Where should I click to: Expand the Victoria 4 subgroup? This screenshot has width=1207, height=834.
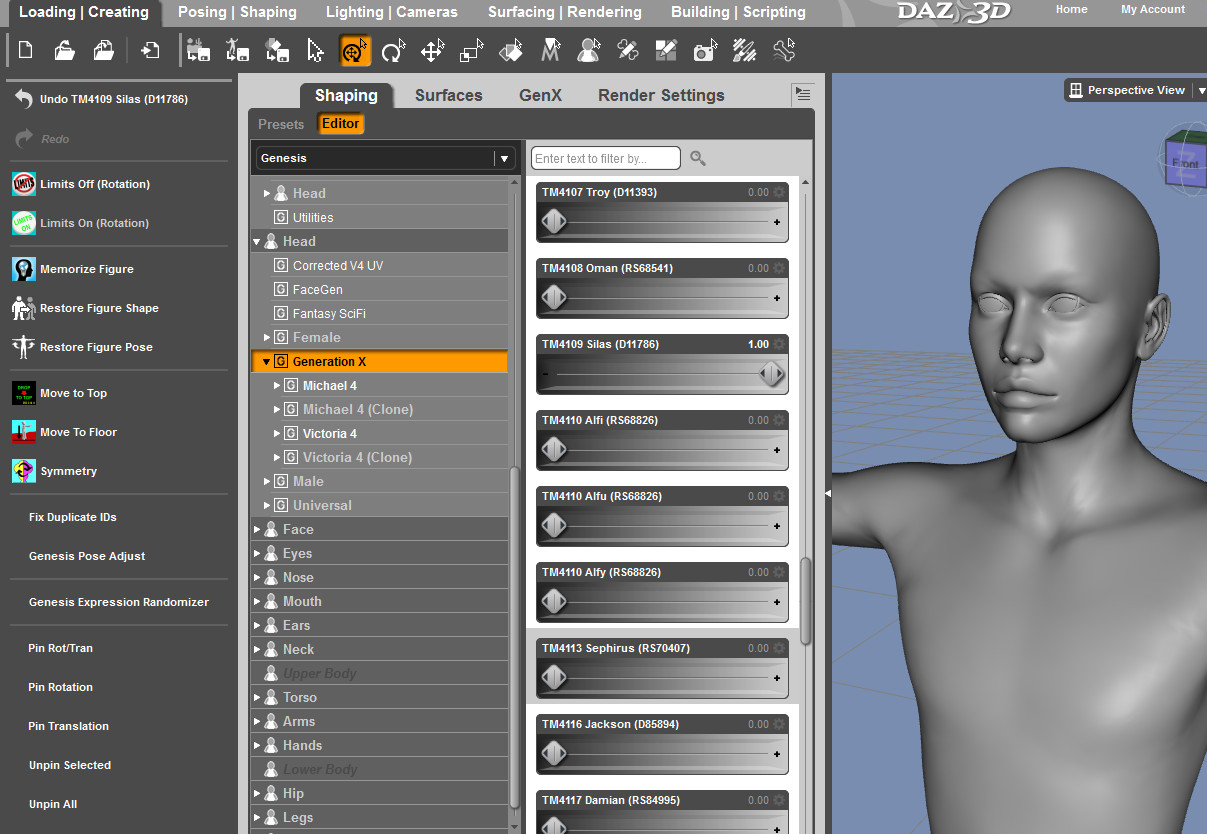[278, 434]
